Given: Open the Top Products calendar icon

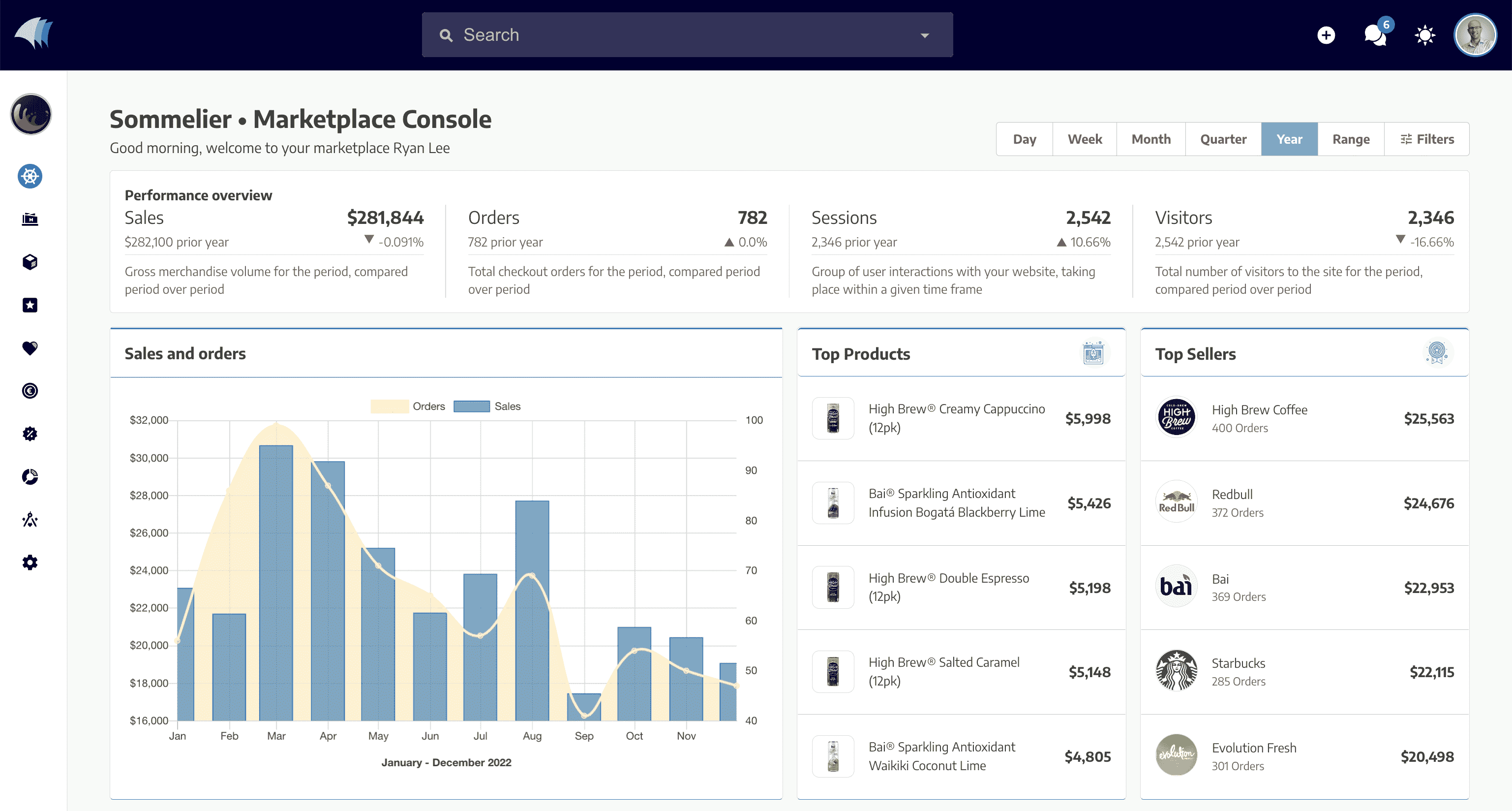Looking at the screenshot, I should coord(1092,353).
